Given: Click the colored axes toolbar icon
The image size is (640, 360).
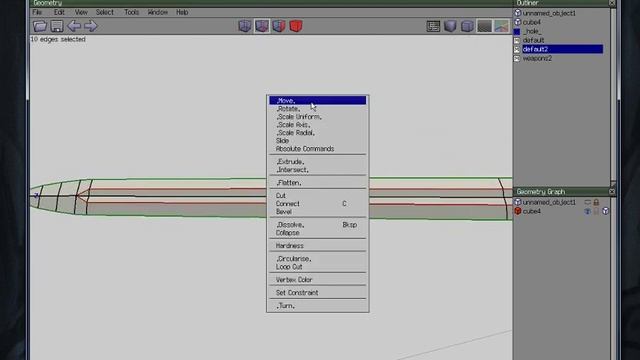Looking at the screenshot, I should click(502, 26).
